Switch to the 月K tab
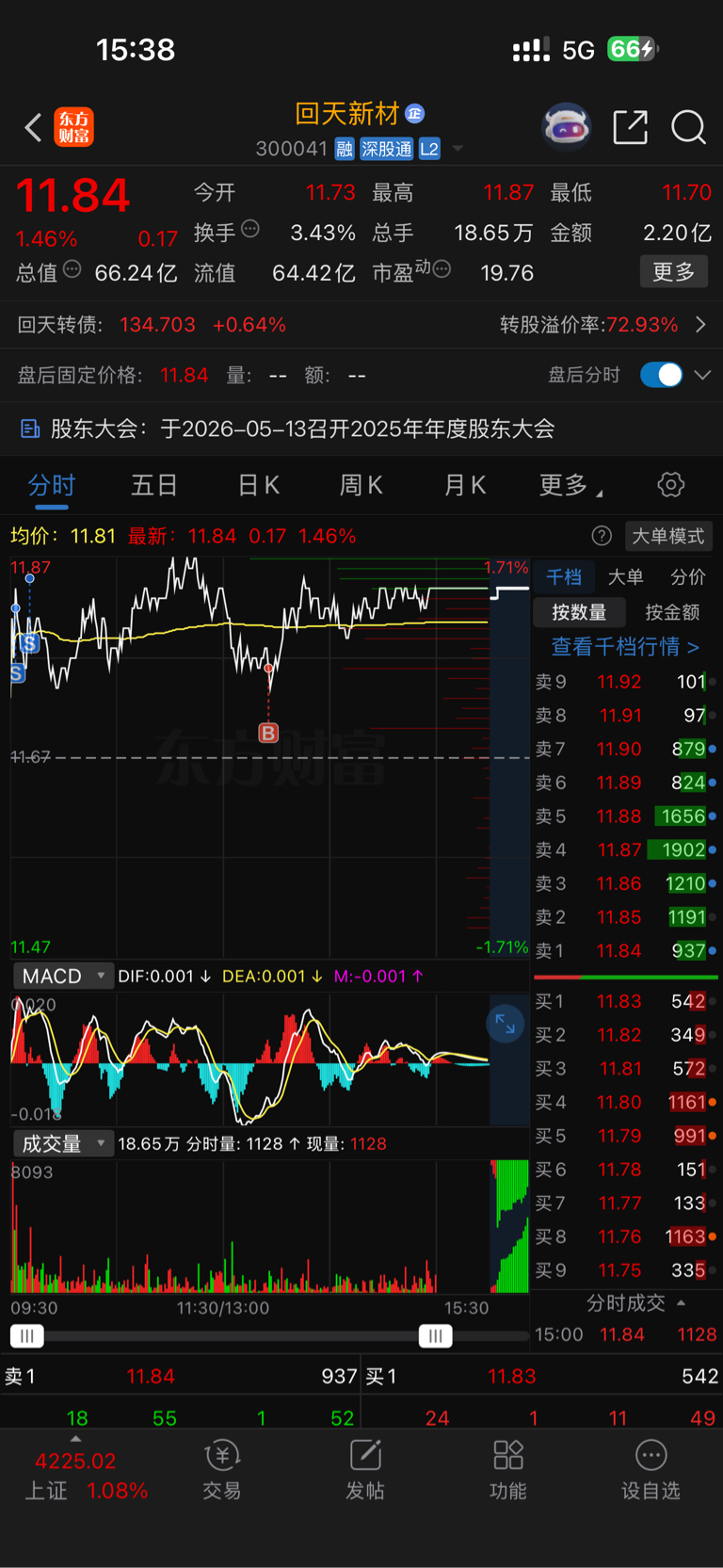This screenshot has height=1568, width=723. click(465, 486)
